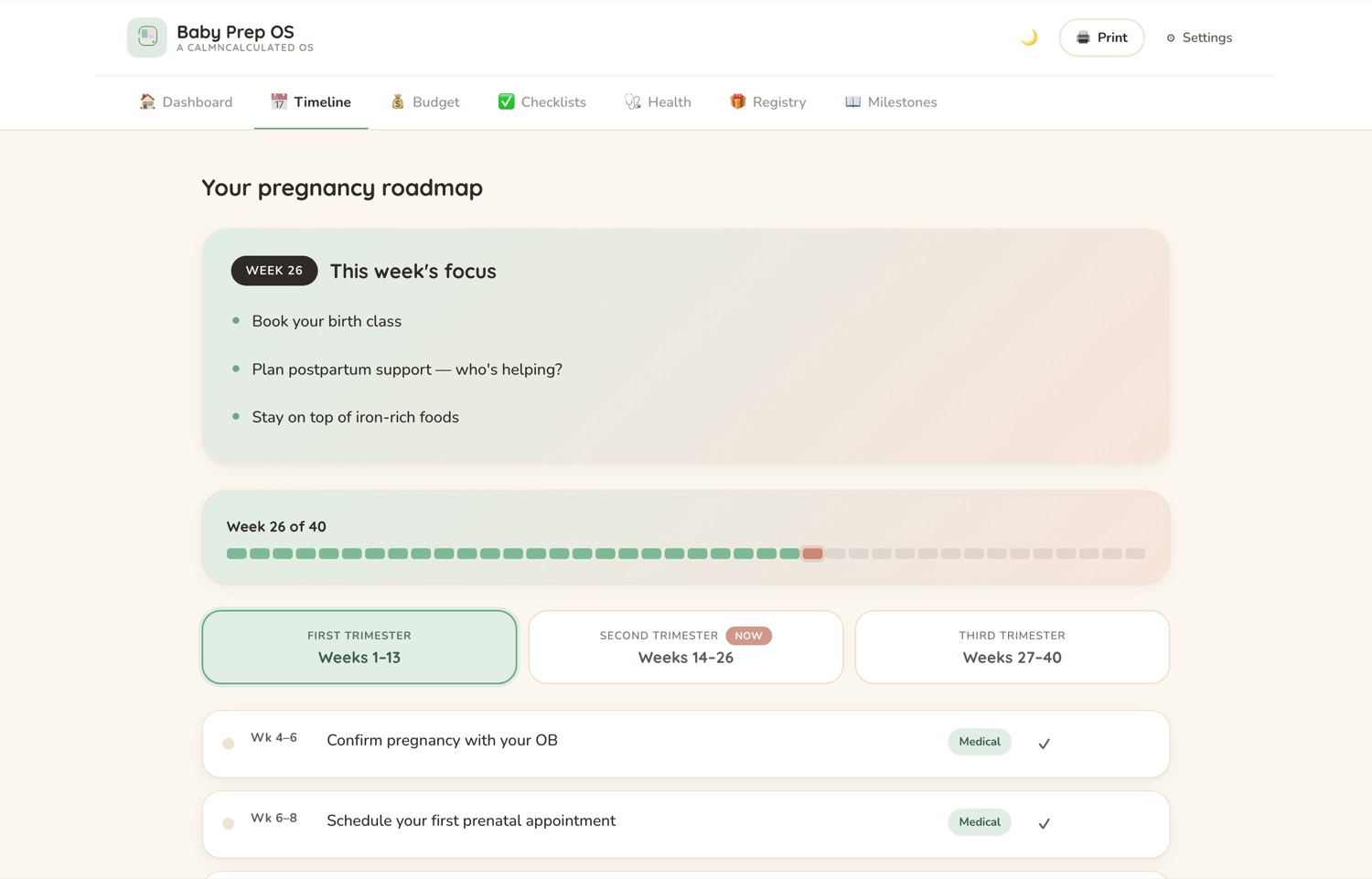Open the Budget tab
Image resolution: width=1372 pixels, height=879 pixels.
(424, 102)
